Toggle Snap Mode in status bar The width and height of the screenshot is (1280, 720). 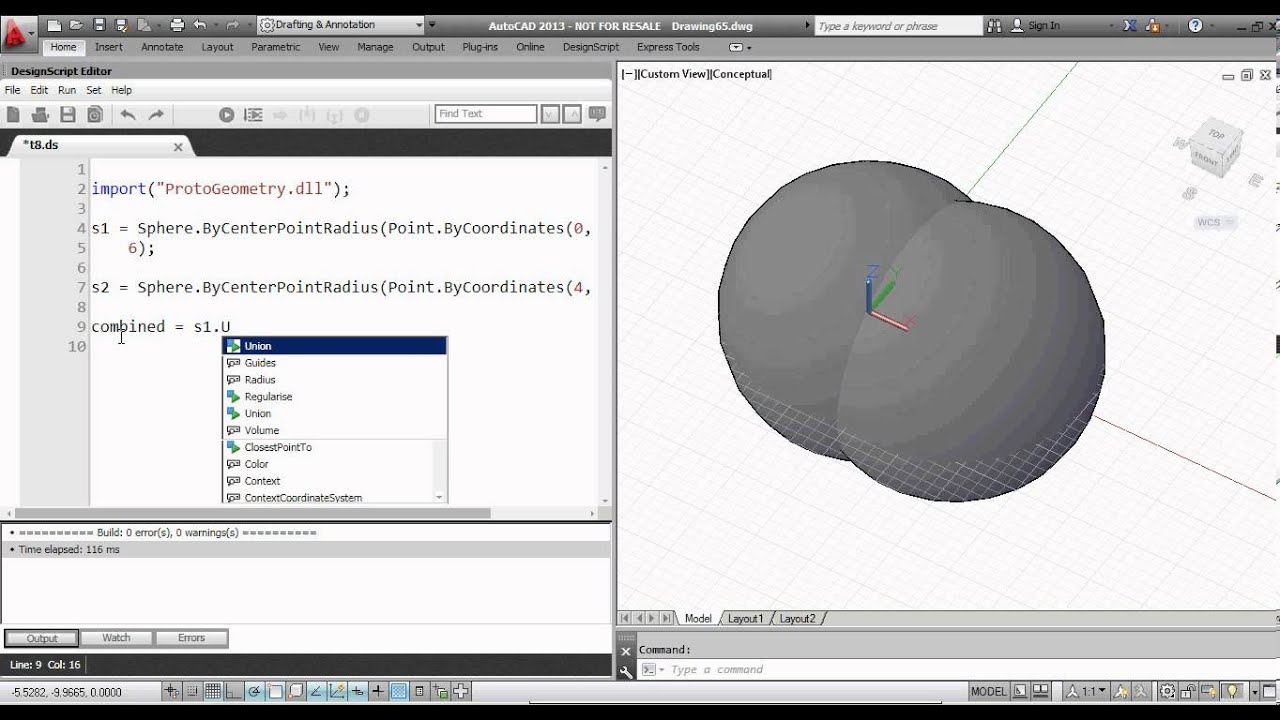(193, 691)
